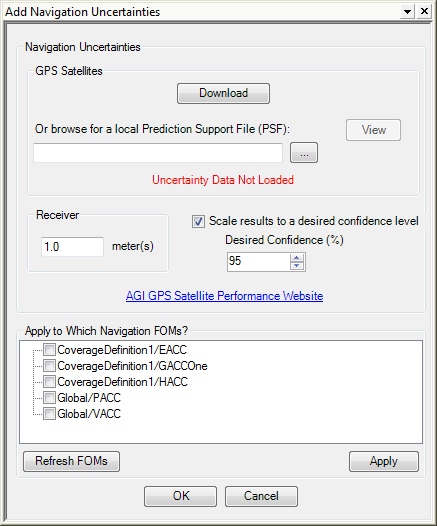
Task: Click the Download button for GPS satellites
Action: tap(223, 93)
